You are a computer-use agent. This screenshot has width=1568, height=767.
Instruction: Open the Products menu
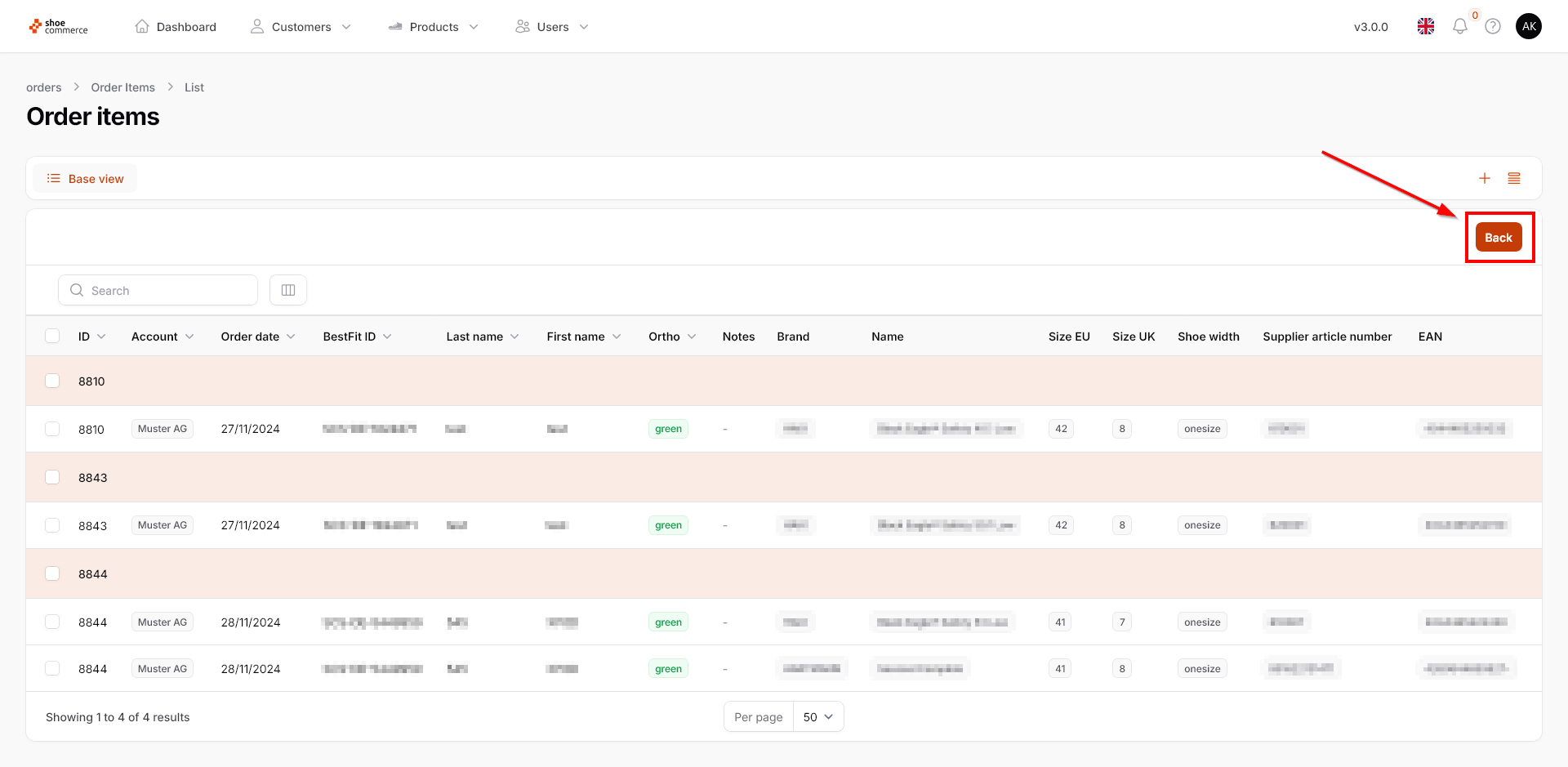coord(434,27)
